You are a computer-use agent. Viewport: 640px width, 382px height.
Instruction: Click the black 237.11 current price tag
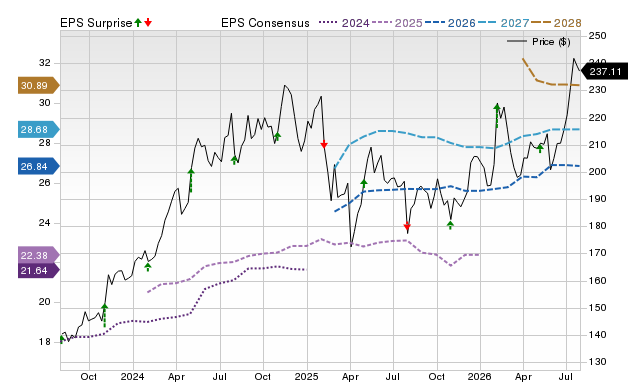(605, 72)
